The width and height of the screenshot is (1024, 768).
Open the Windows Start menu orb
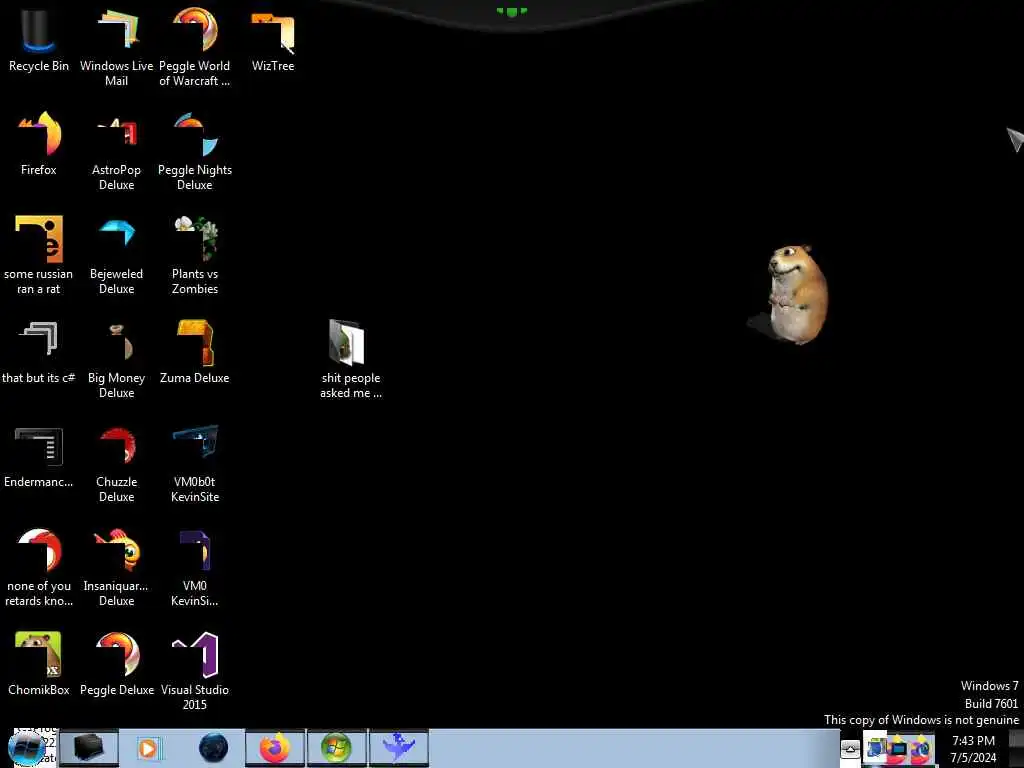tap(27, 748)
